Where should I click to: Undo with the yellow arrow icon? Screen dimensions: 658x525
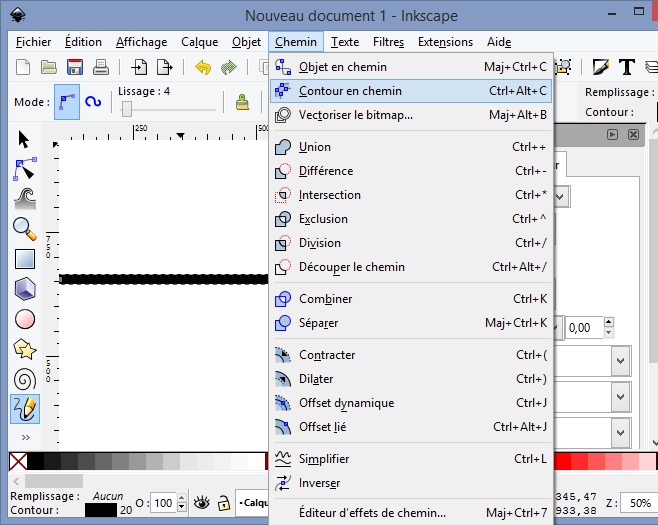(x=203, y=67)
